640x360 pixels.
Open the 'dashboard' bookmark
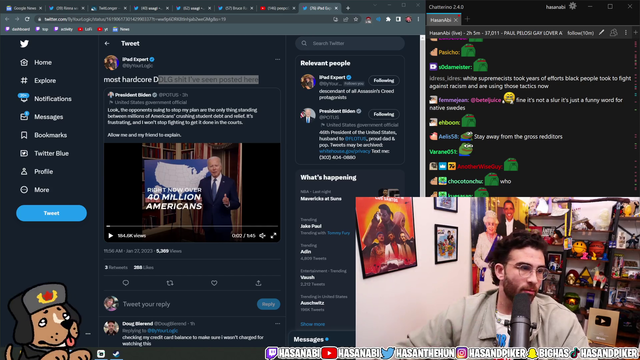click(x=18, y=29)
